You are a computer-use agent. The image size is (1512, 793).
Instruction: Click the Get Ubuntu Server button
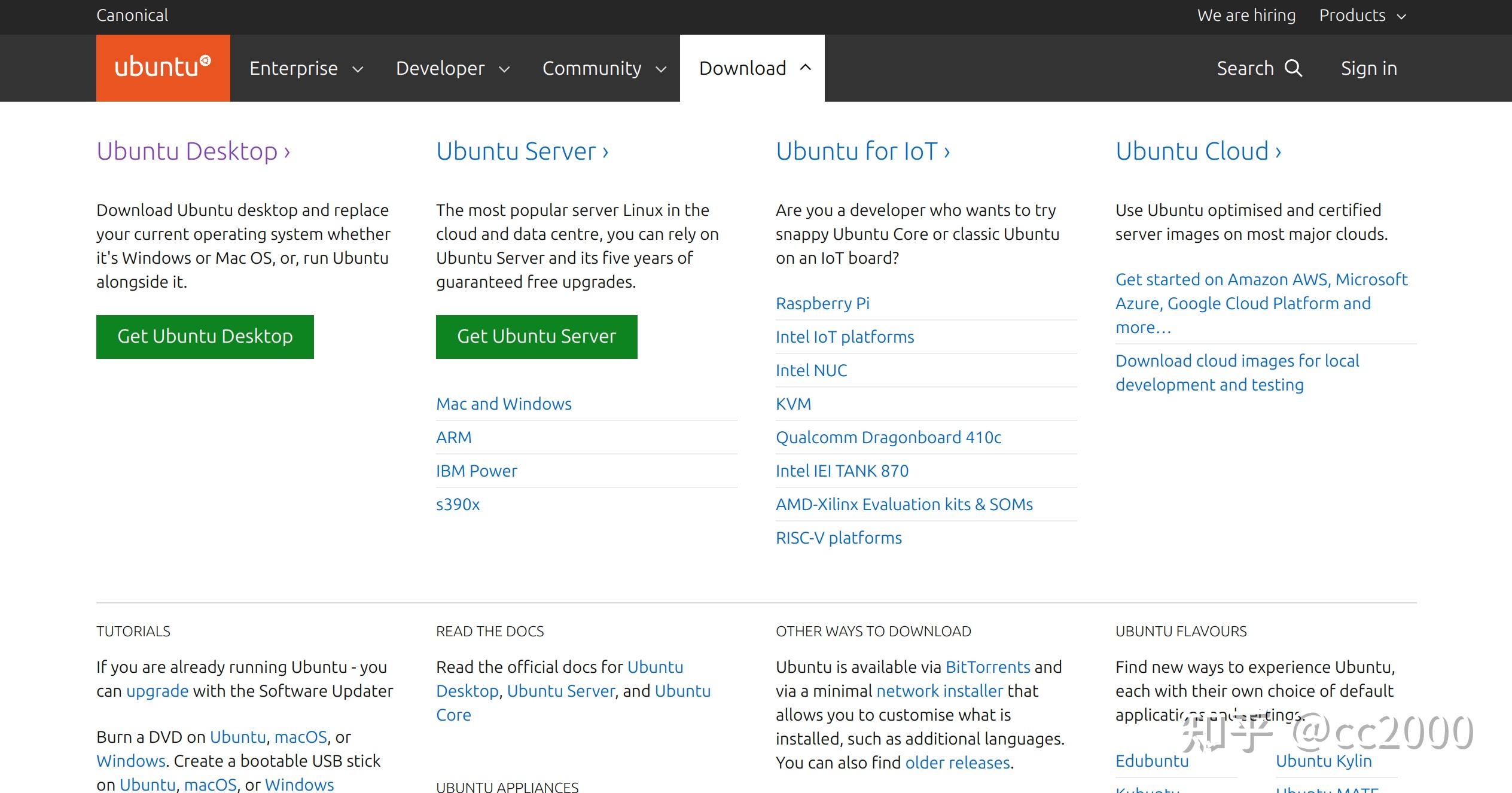pyautogui.click(x=536, y=337)
